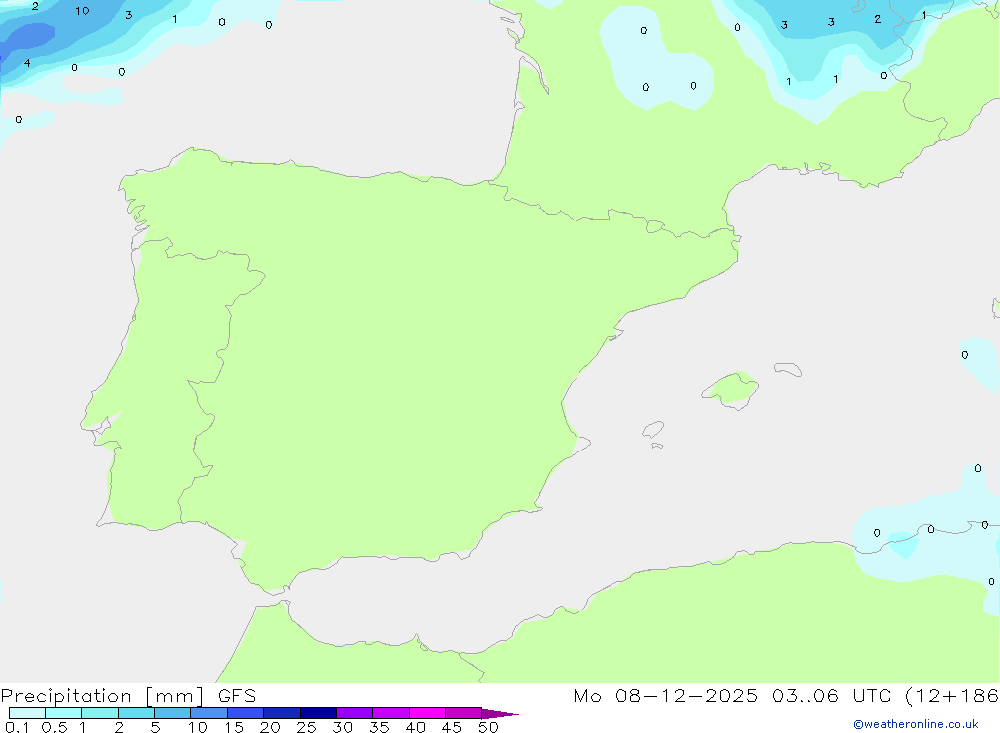
Task: Select the 35–40 mm violet legend swatch
Action: (x=390, y=713)
